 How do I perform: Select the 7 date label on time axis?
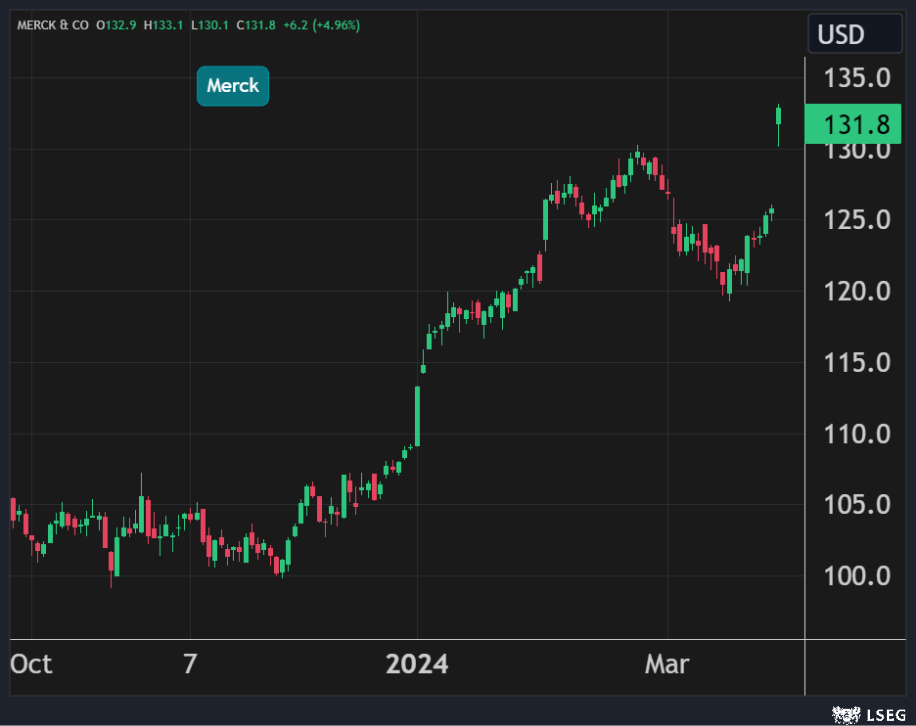click(190, 664)
